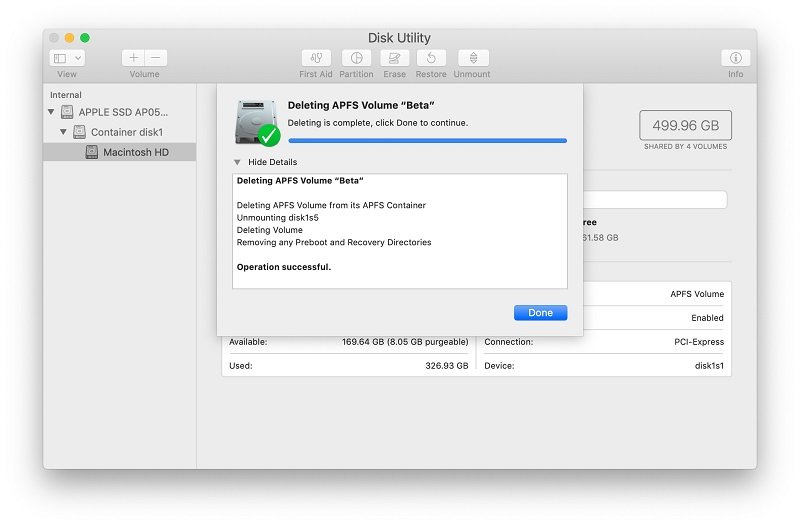Zoom window with the green button
Screen dimensions: 800x526
point(85,38)
